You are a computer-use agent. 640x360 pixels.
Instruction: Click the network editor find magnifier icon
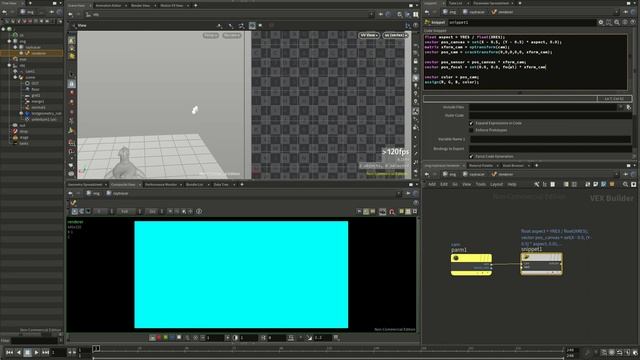[625, 184]
